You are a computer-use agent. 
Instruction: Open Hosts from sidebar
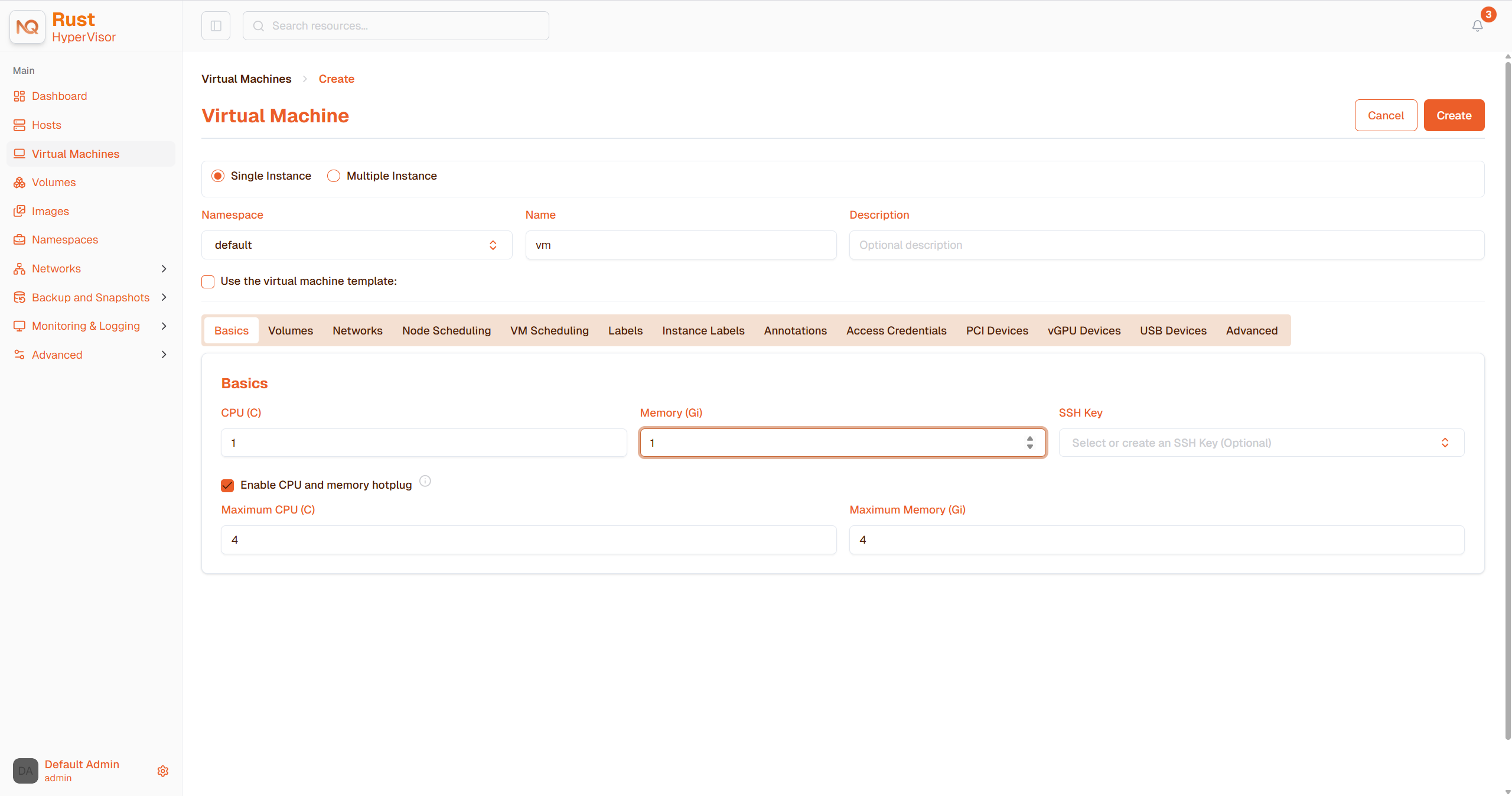pyautogui.click(x=91, y=125)
